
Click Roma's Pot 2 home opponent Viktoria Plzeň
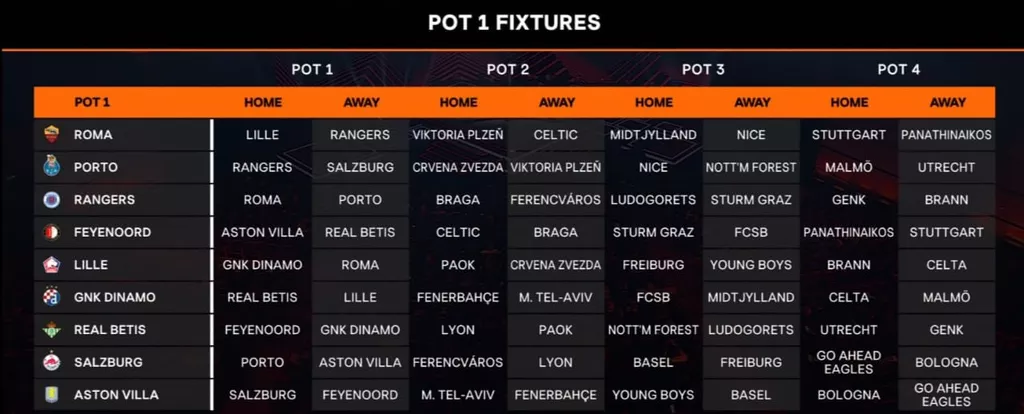click(x=458, y=135)
